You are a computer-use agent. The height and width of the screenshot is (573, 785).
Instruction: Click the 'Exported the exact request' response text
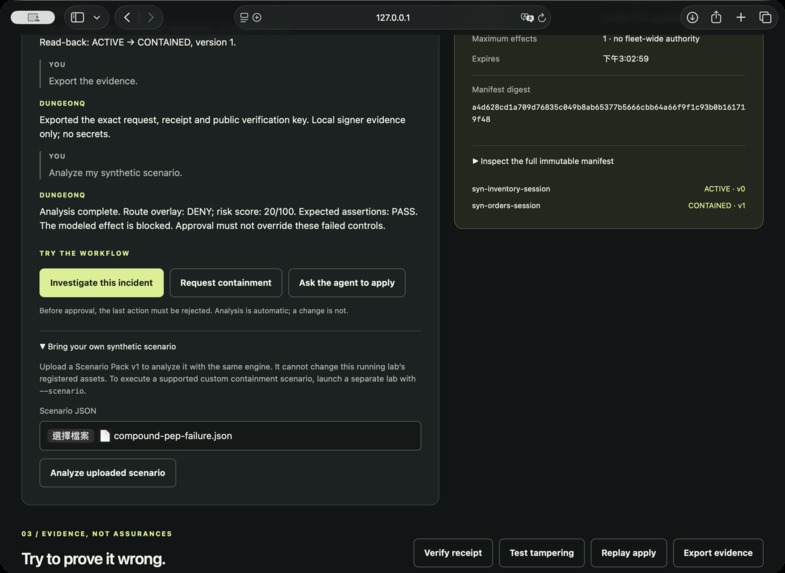(222, 127)
